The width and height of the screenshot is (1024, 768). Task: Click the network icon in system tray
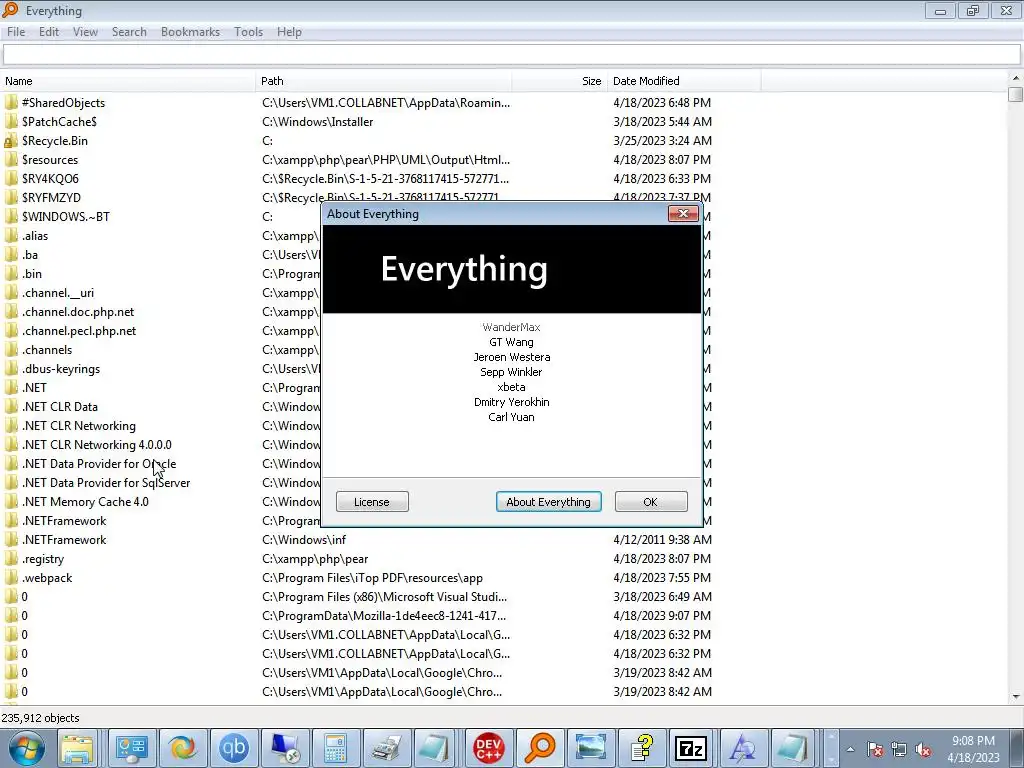click(899, 750)
